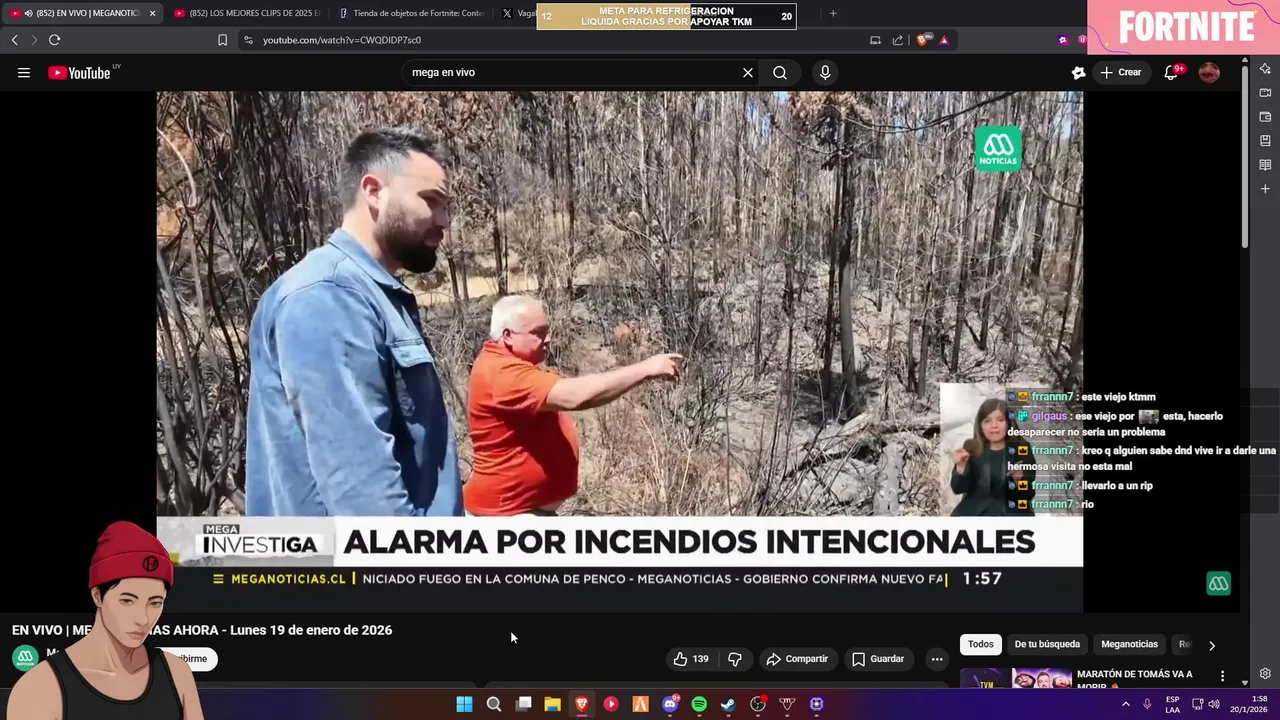Click the Crear button
1280x720 pixels.
[1120, 72]
